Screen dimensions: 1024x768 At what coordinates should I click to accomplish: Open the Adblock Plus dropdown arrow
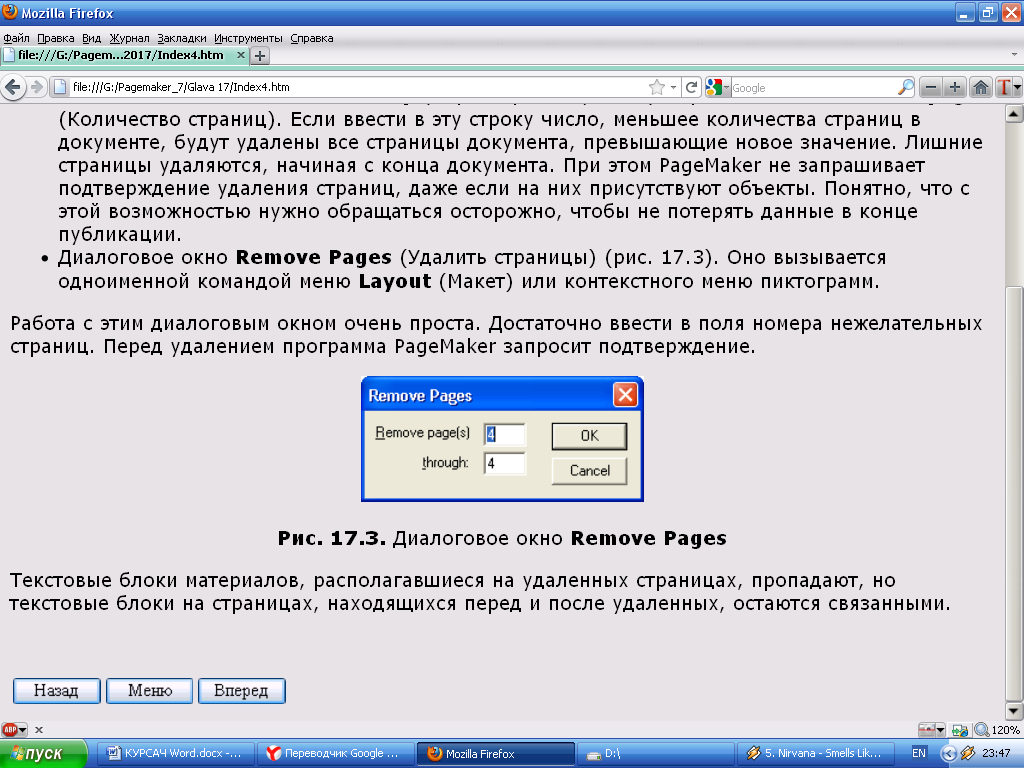tap(23, 729)
